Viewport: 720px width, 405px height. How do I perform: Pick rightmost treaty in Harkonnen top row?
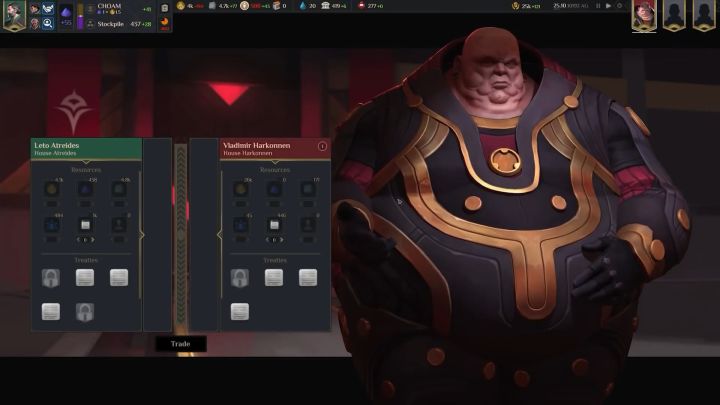308,278
